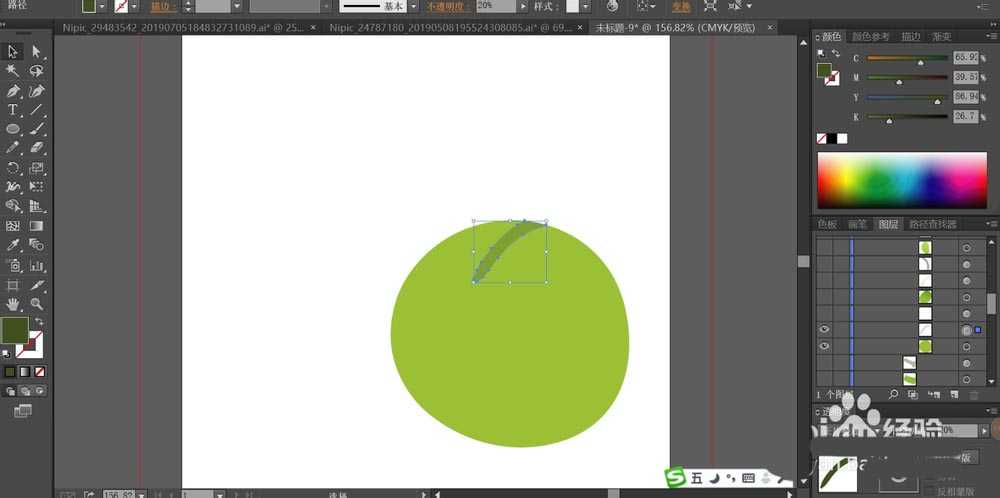Open the 路径查找器 panel tab
The width and height of the screenshot is (1000, 498).
click(932, 224)
